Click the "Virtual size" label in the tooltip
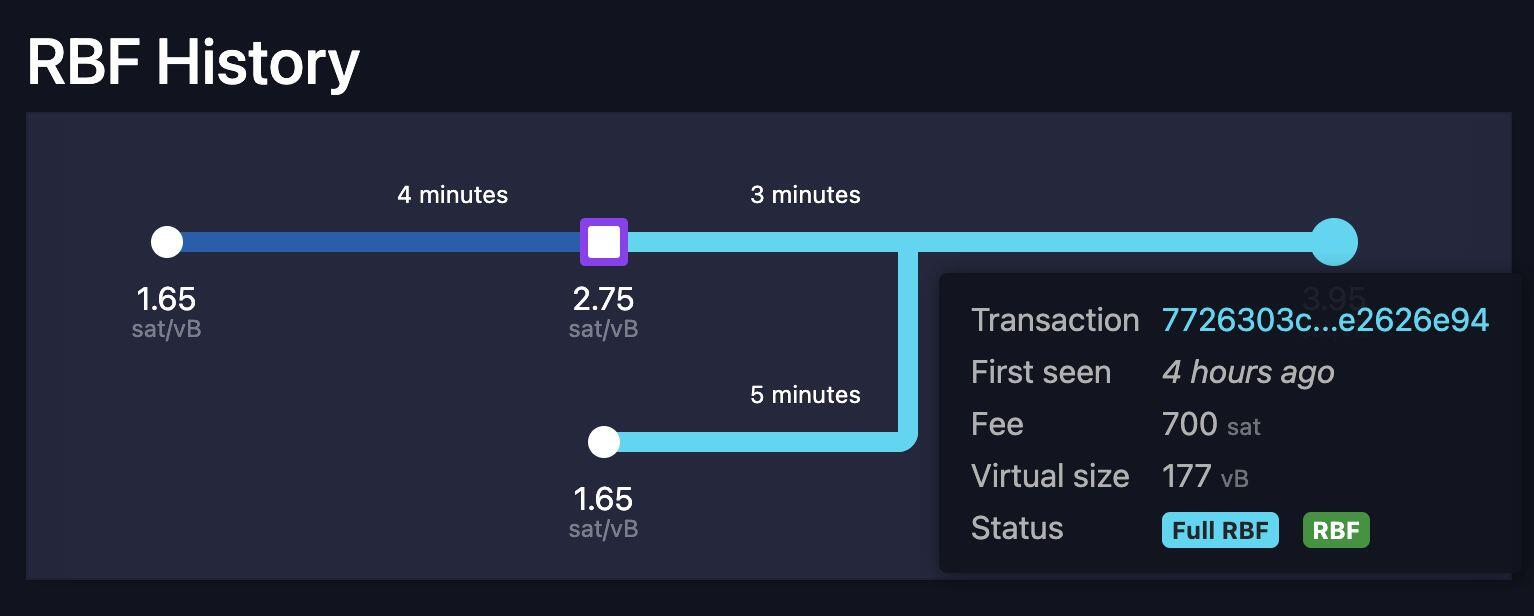The image size is (1534, 616). pyautogui.click(x=1050, y=476)
